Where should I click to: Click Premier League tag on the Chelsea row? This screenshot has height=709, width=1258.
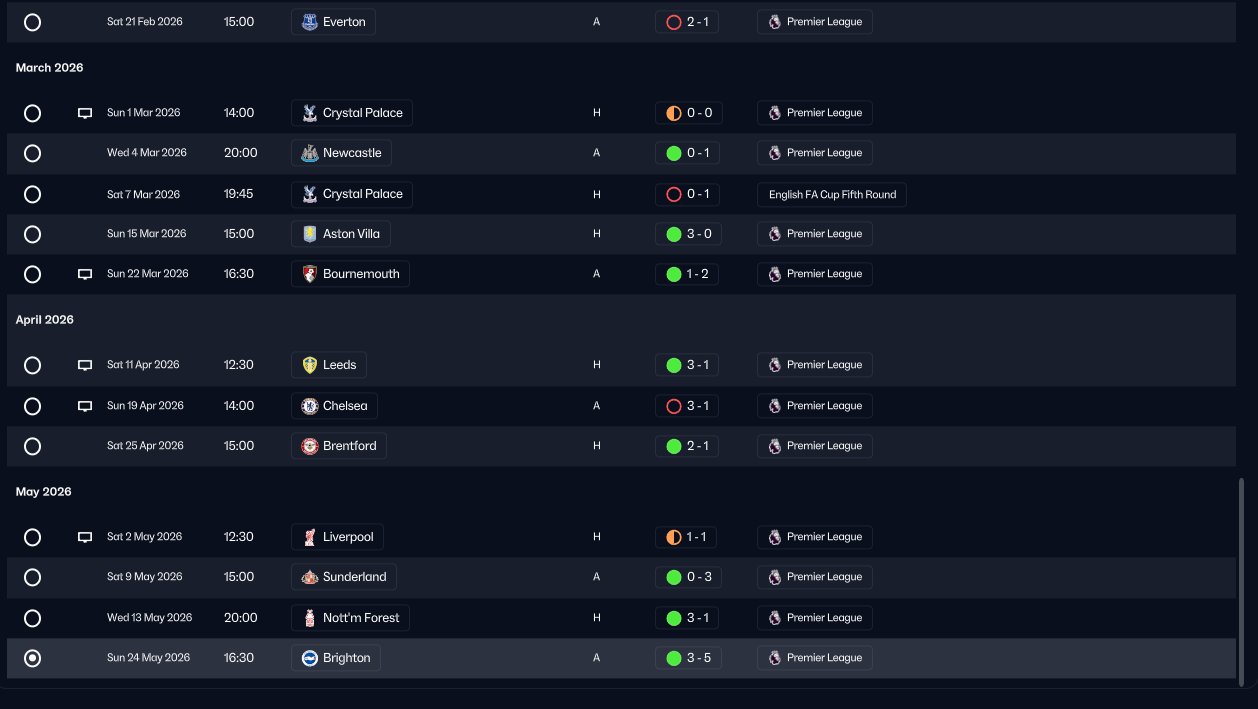814,406
